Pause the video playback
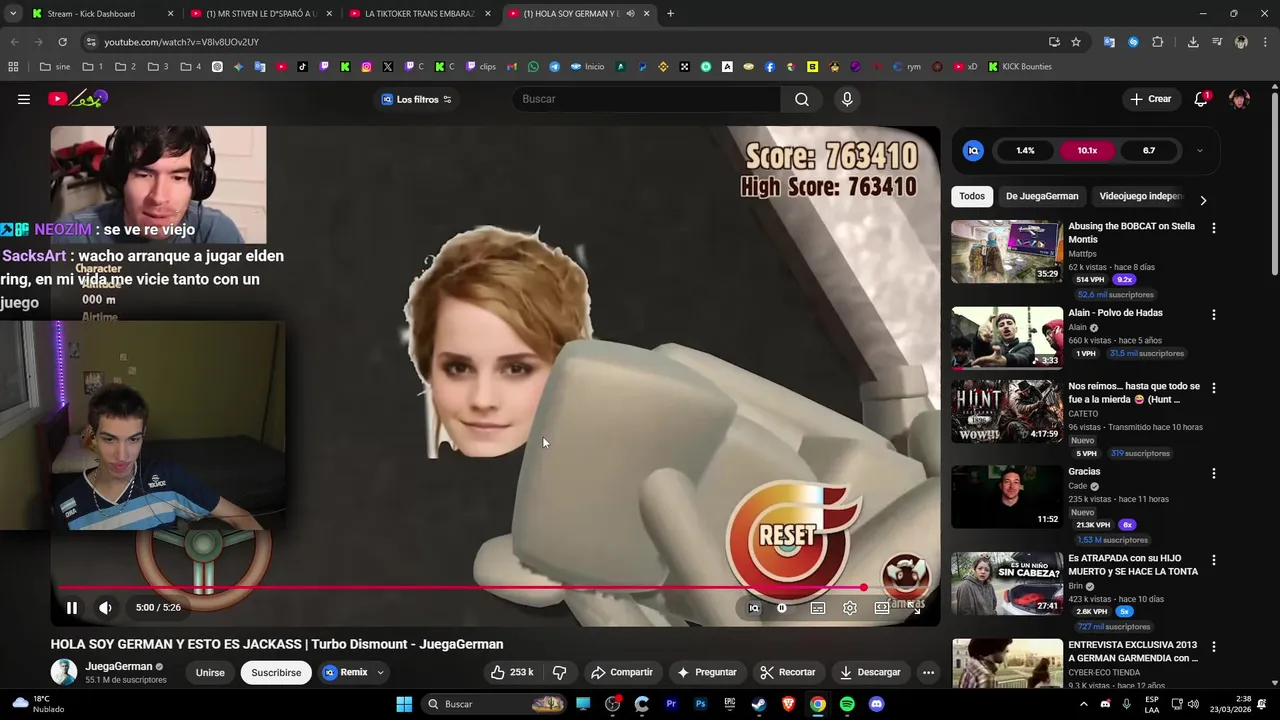1280x720 pixels. [72, 608]
